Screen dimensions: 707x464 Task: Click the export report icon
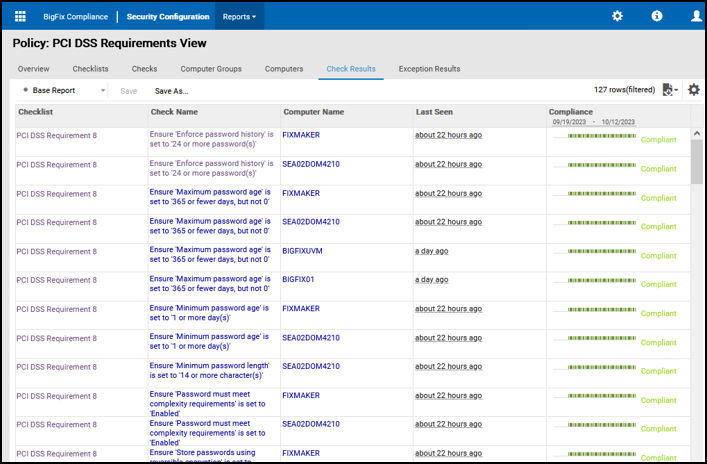point(668,90)
